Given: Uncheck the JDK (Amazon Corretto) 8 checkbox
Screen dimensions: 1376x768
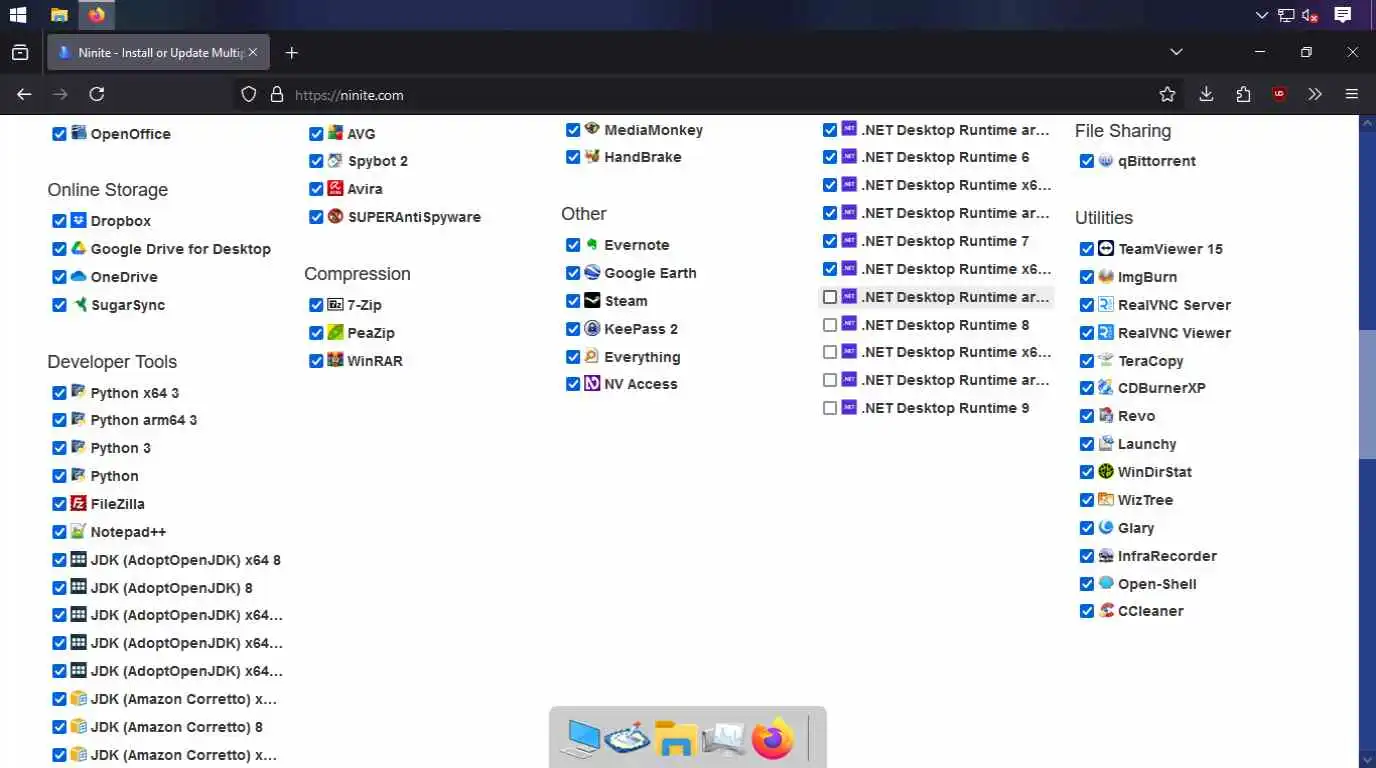Looking at the screenshot, I should click(59, 727).
